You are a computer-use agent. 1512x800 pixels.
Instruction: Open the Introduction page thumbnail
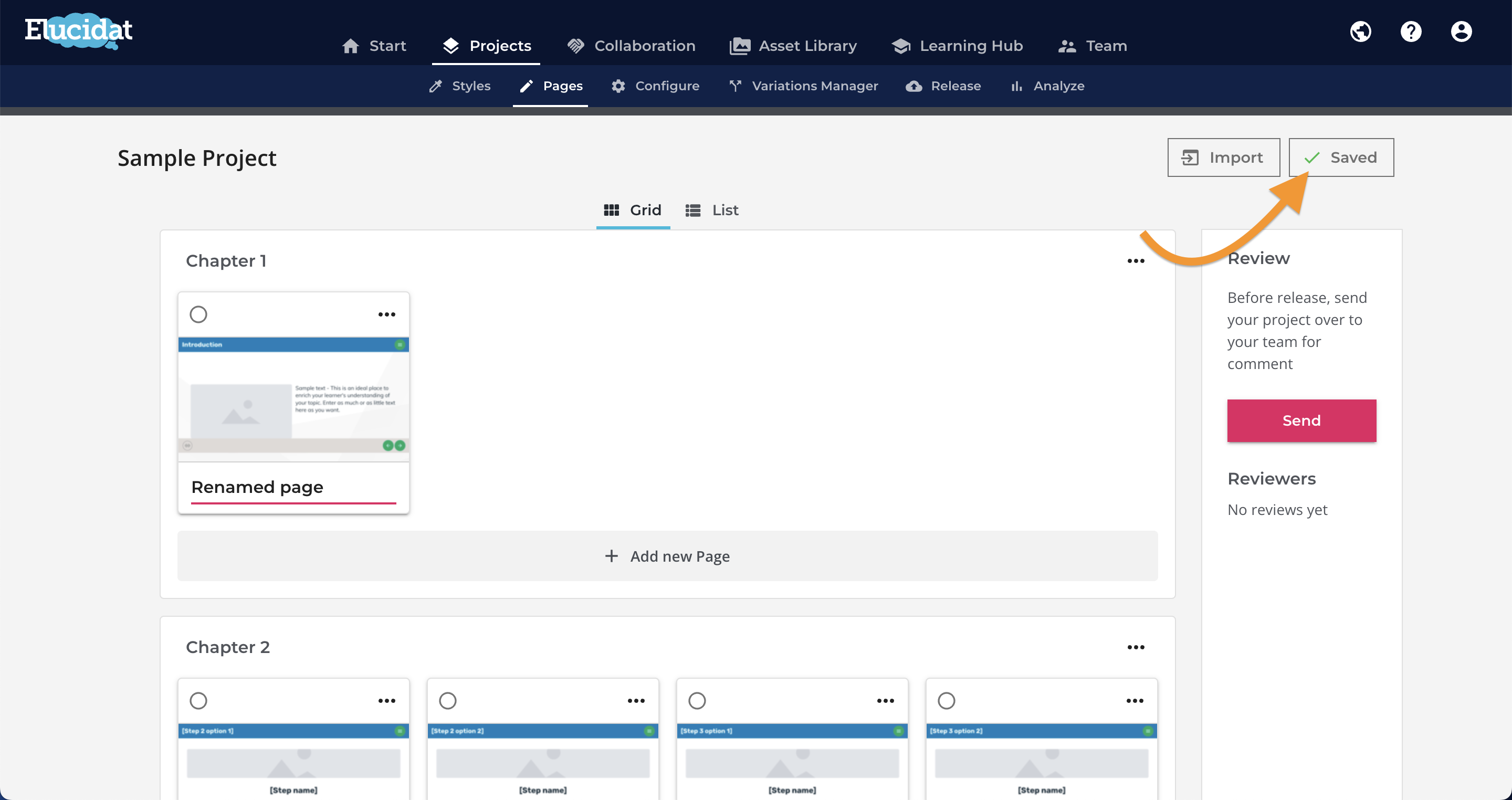pyautogui.click(x=293, y=399)
